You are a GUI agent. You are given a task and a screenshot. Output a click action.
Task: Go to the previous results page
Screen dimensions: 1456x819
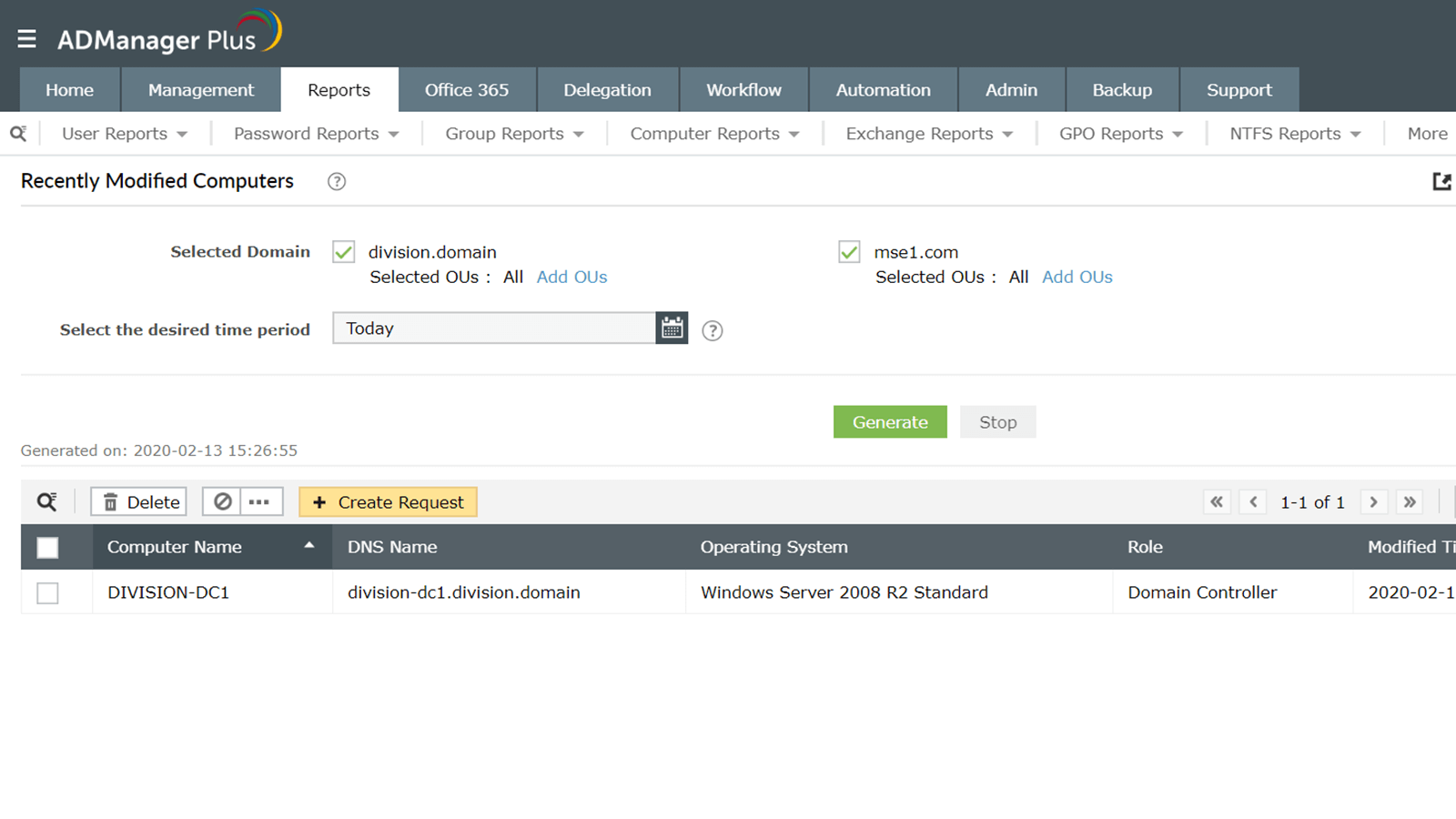[x=1253, y=501]
